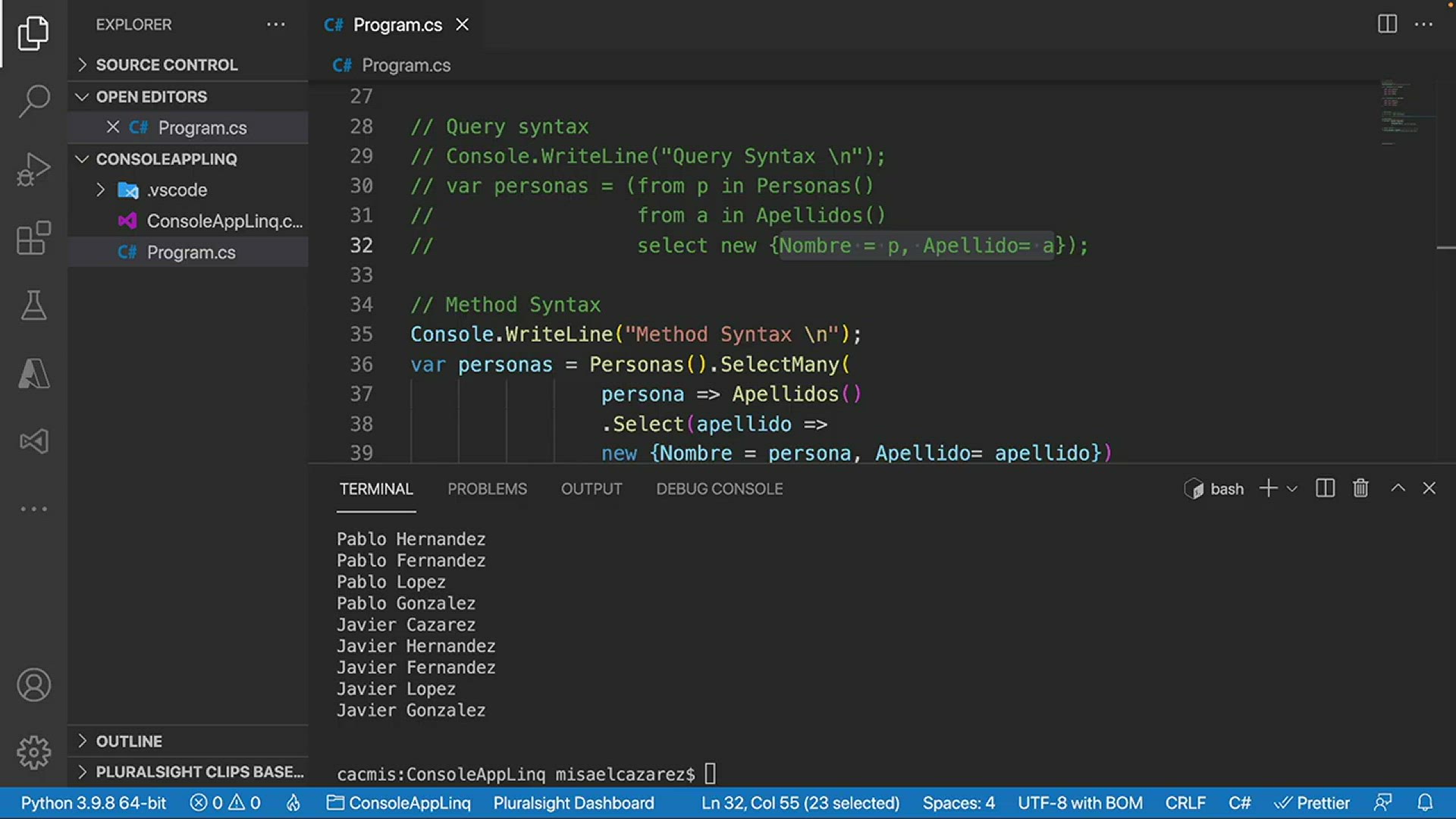
Task: Open the feedback icon in status bar
Action: click(1382, 802)
